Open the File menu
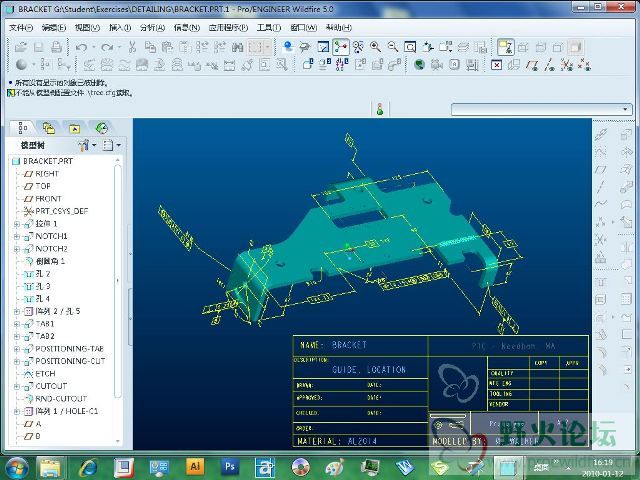 (x=21, y=27)
